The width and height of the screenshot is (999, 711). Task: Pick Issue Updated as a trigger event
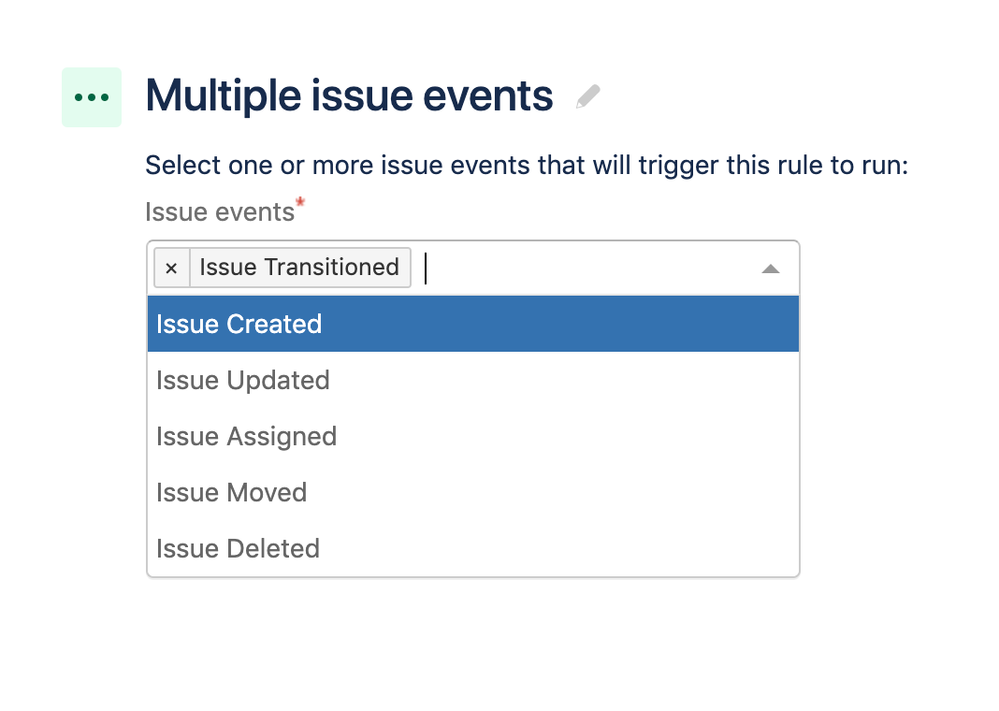[242, 380]
